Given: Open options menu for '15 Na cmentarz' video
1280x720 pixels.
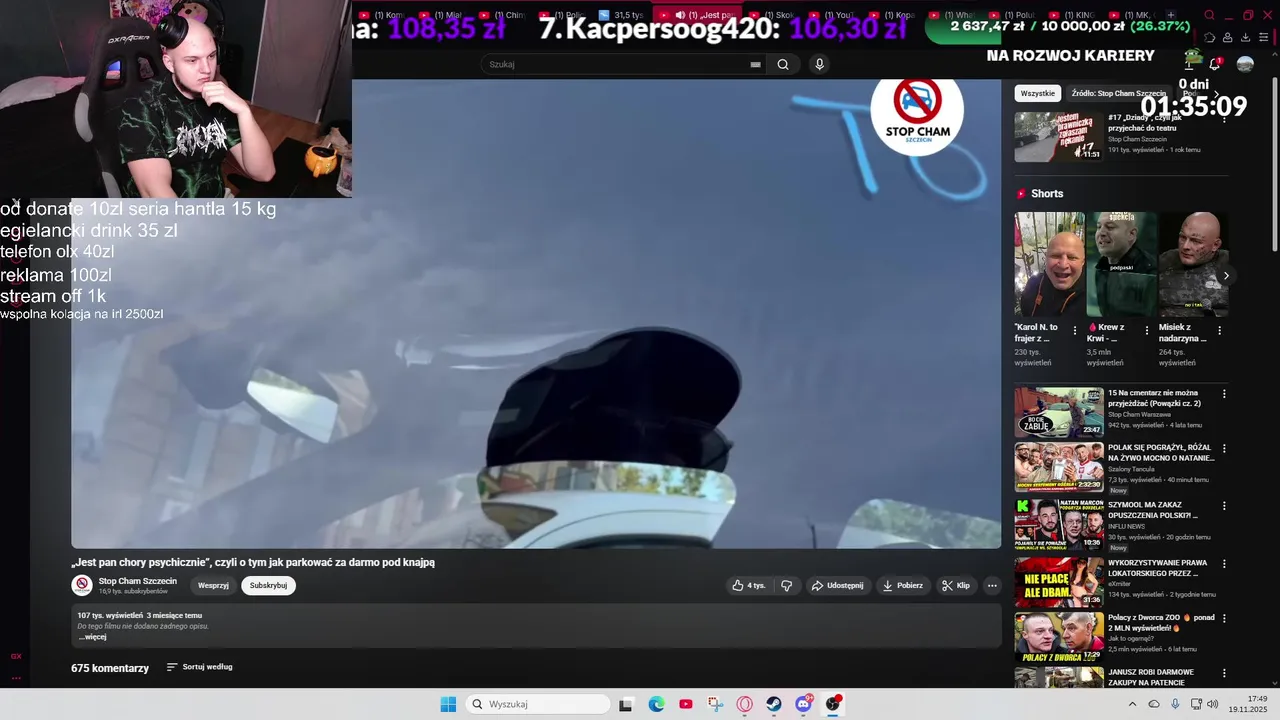Looking at the screenshot, I should click(1224, 394).
